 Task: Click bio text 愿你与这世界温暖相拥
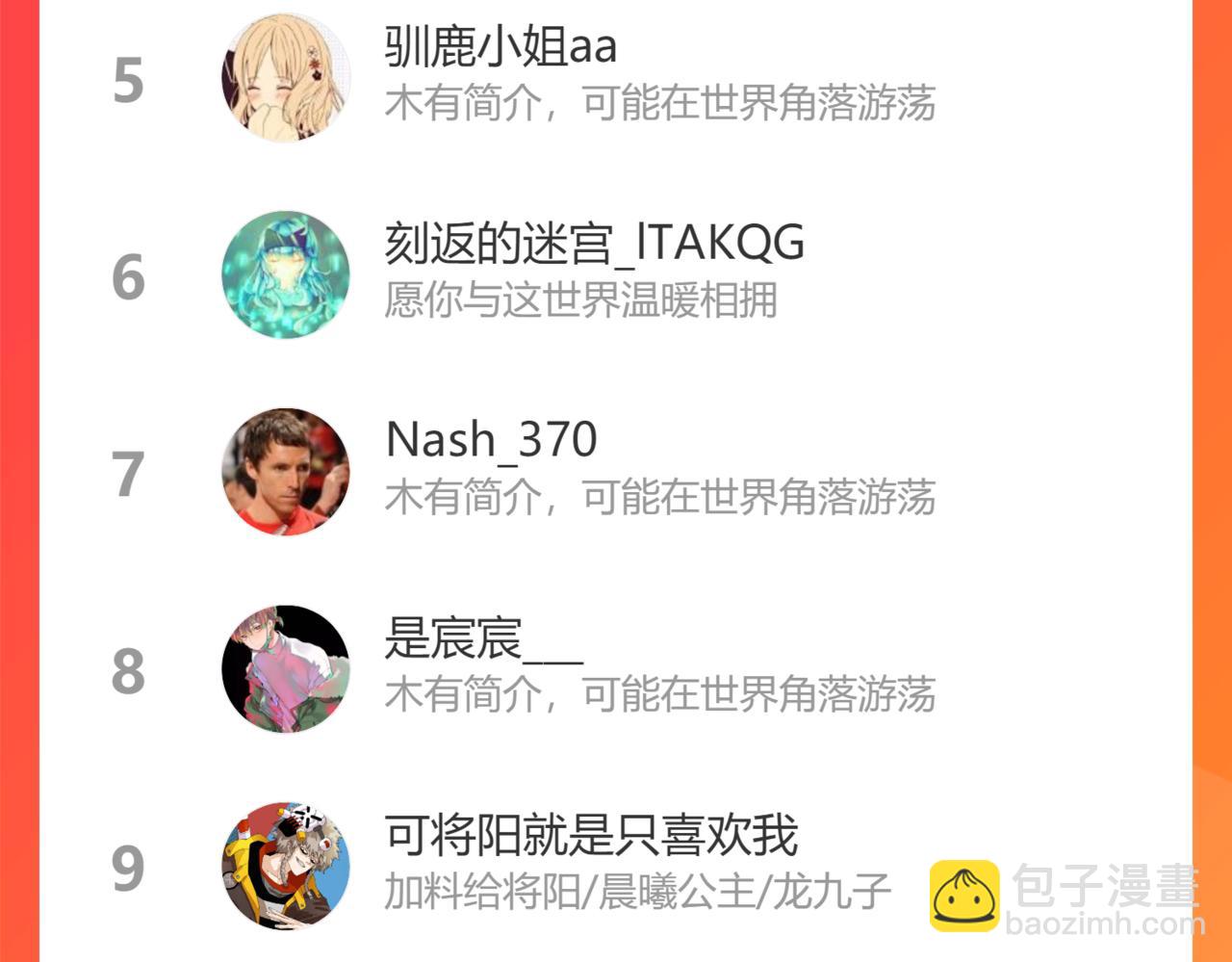(581, 299)
